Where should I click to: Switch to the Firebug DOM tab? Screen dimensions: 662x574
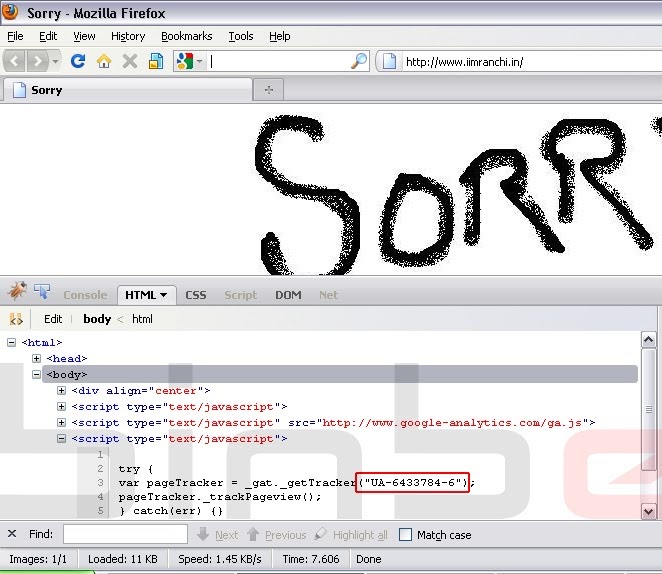tap(288, 295)
